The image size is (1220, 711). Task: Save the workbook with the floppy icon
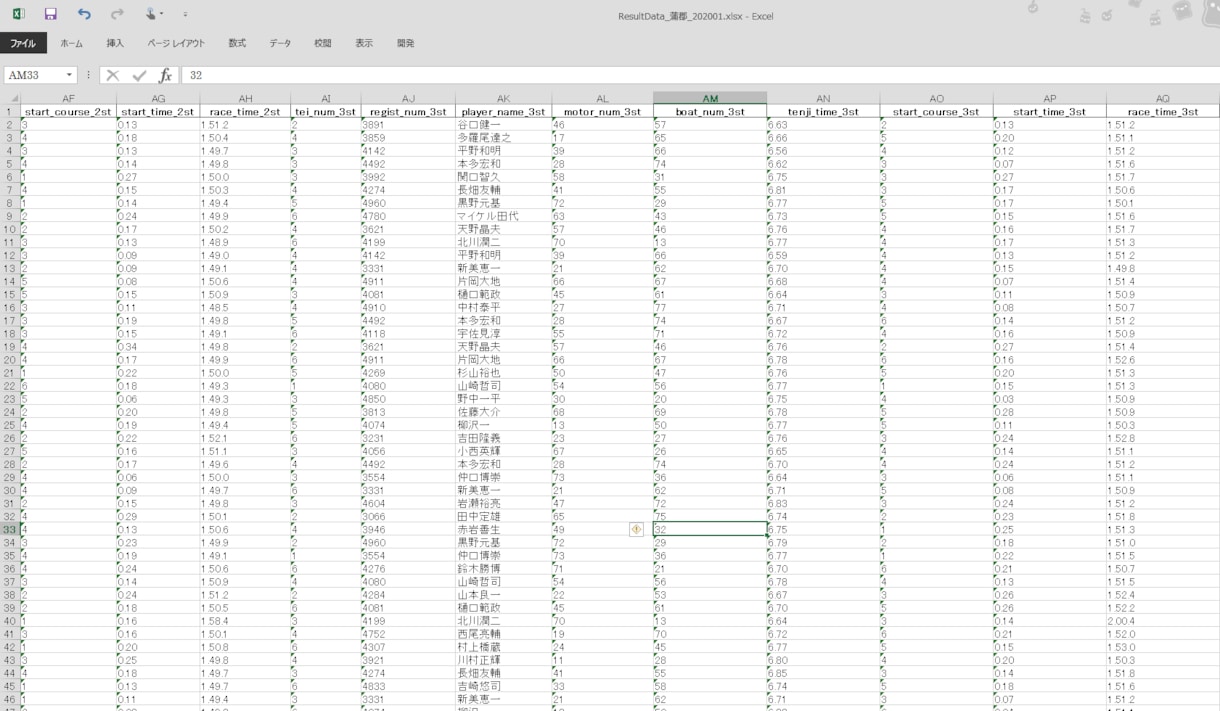click(x=51, y=15)
